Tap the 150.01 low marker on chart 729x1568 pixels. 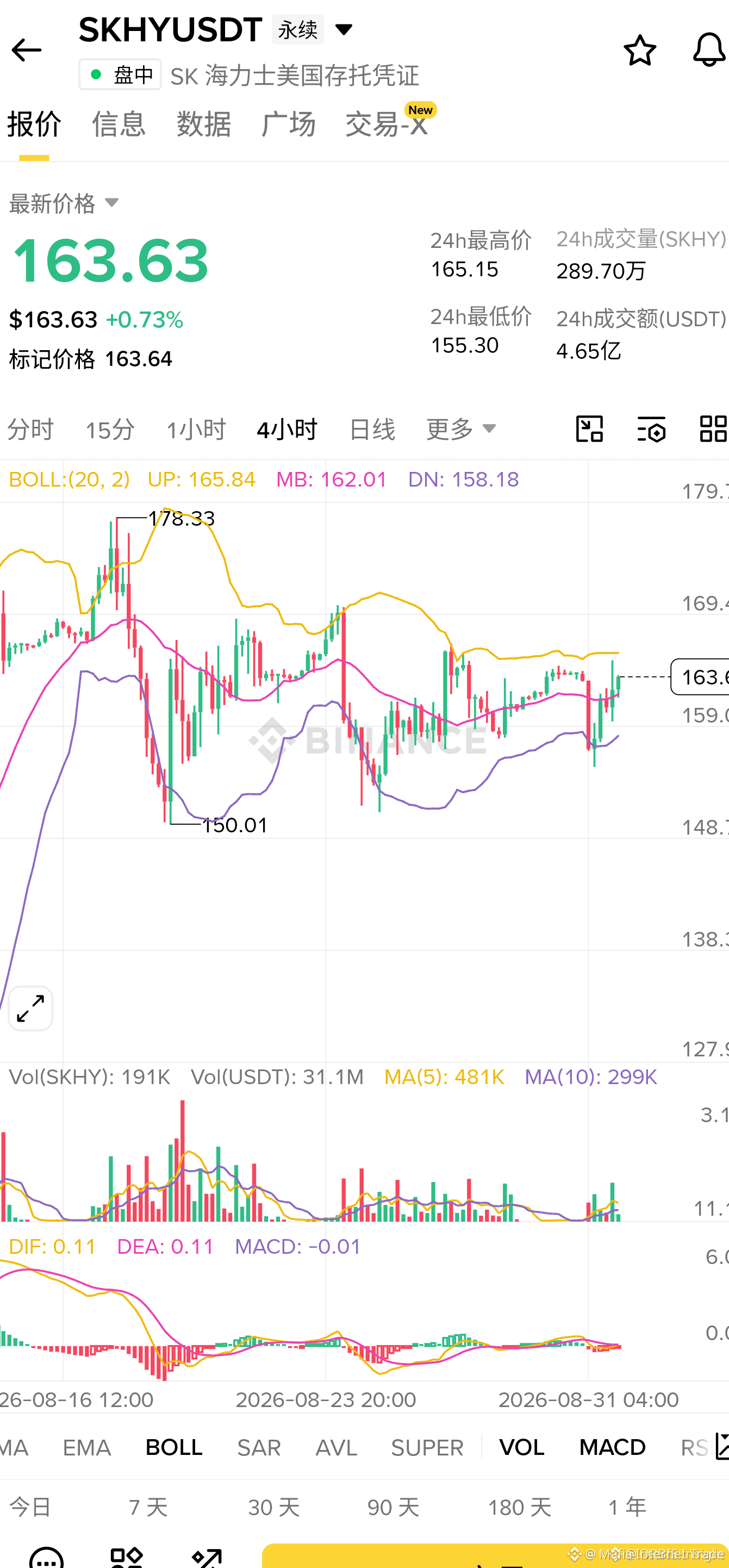pos(235,825)
